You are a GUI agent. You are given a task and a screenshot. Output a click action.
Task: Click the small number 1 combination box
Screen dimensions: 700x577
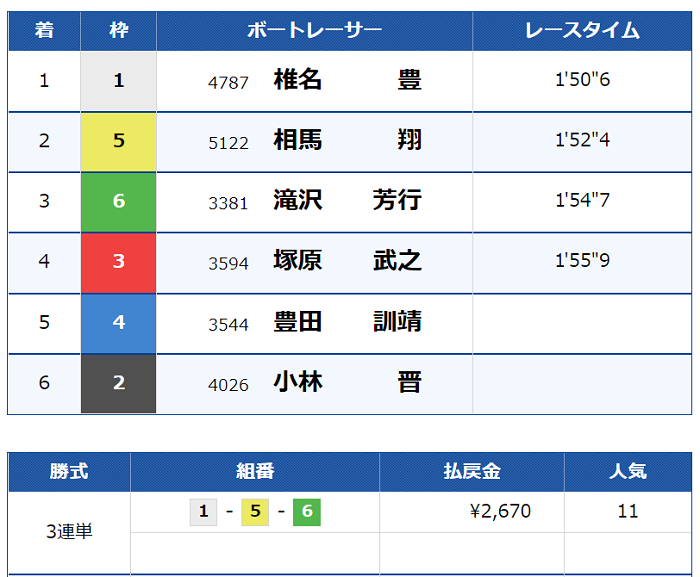click(203, 513)
